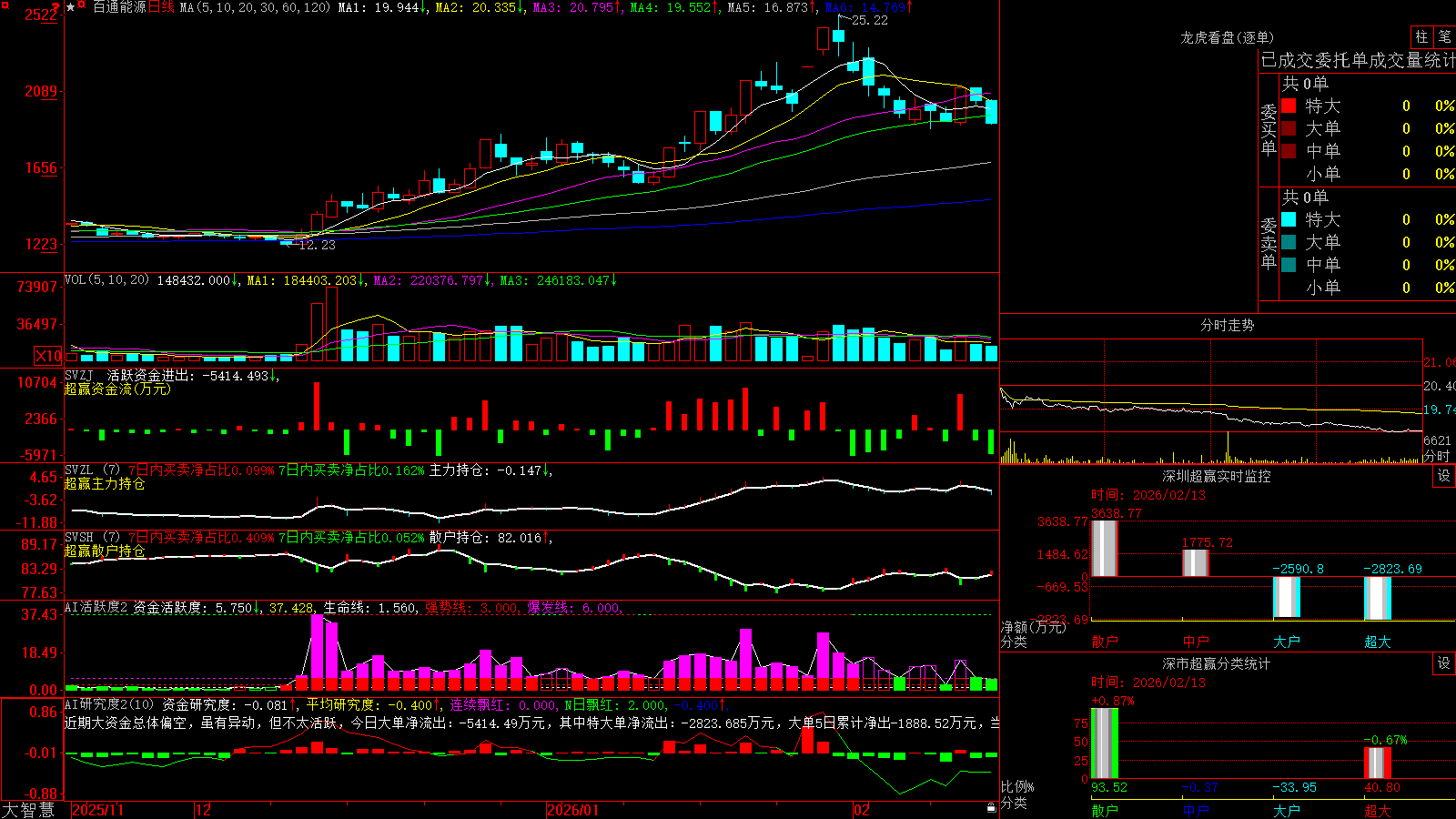The image size is (1456, 819).
Task: Click the 深圳超赢实时监控 panel title
Action: click(1217, 476)
